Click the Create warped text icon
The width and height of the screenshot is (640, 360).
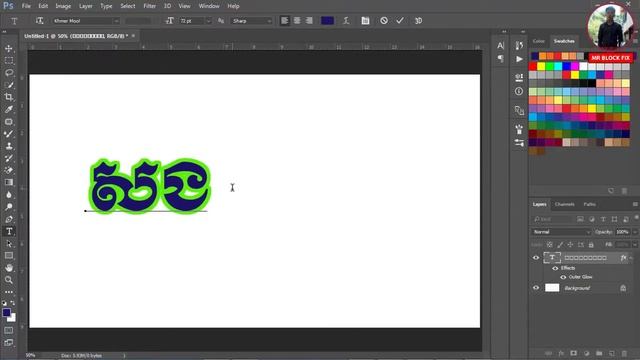click(346, 21)
